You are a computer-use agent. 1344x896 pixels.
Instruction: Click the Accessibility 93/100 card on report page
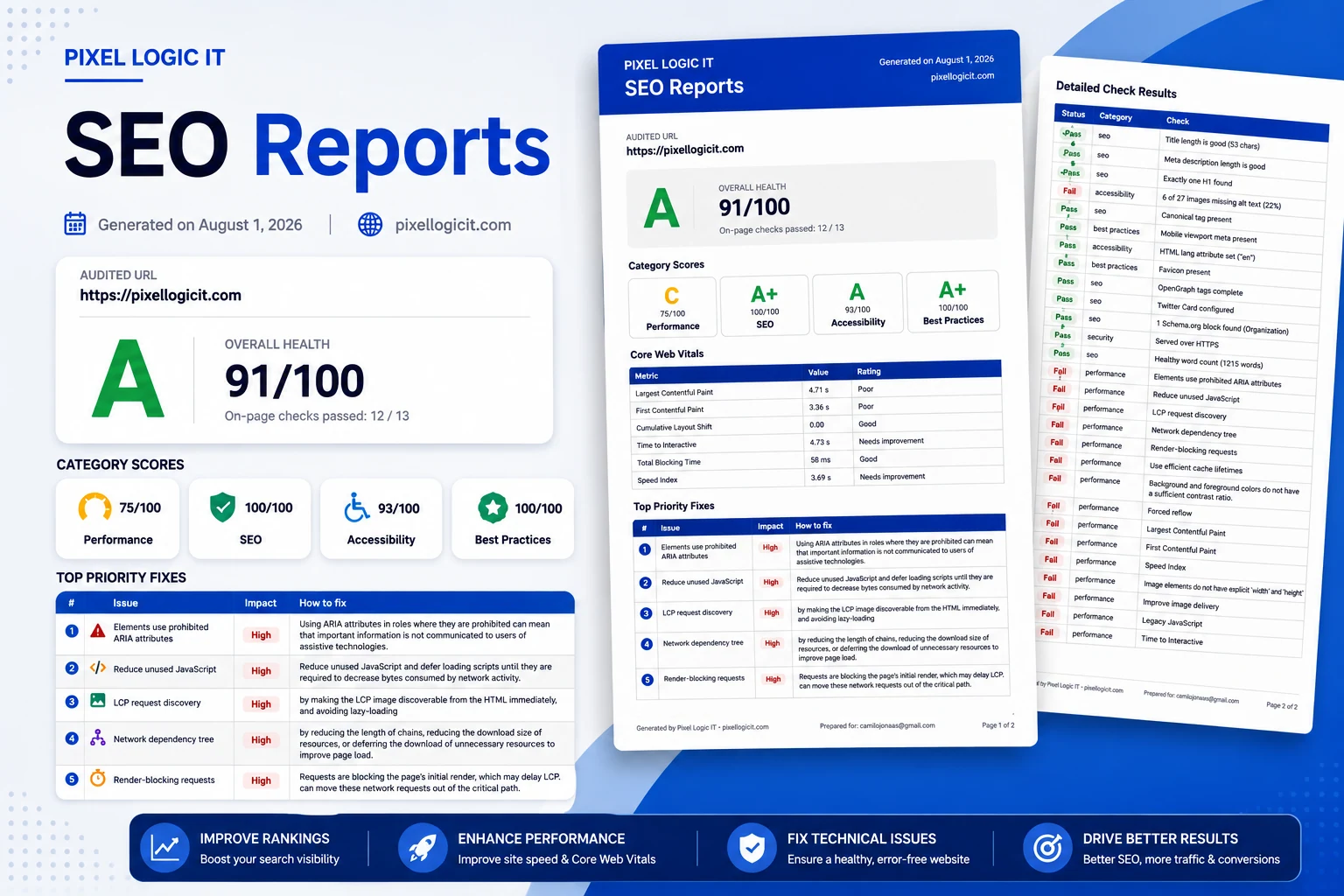(x=857, y=304)
